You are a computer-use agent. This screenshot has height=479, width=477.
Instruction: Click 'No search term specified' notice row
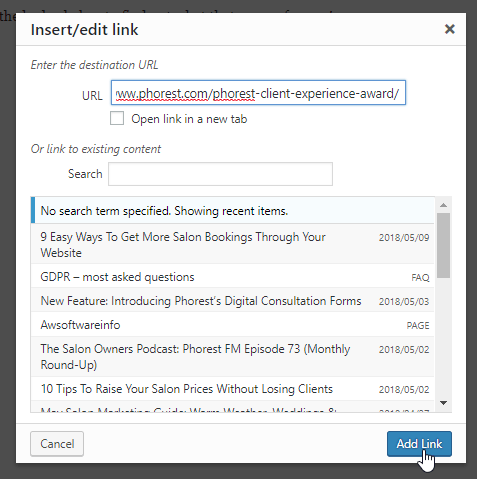[233, 210]
